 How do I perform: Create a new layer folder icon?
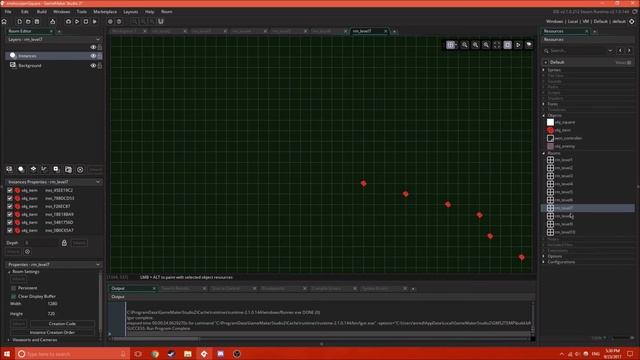click(68, 169)
